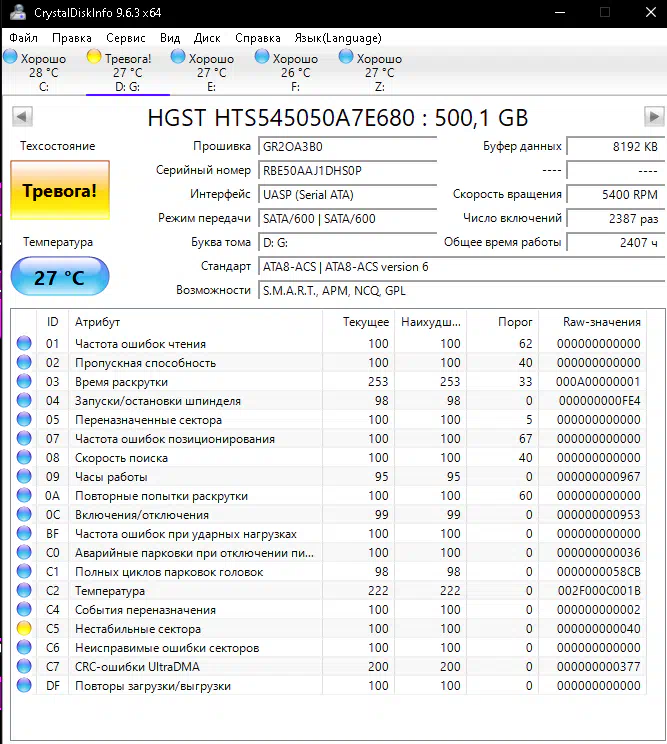Click the yellow Тревога! health status button

click(59, 190)
